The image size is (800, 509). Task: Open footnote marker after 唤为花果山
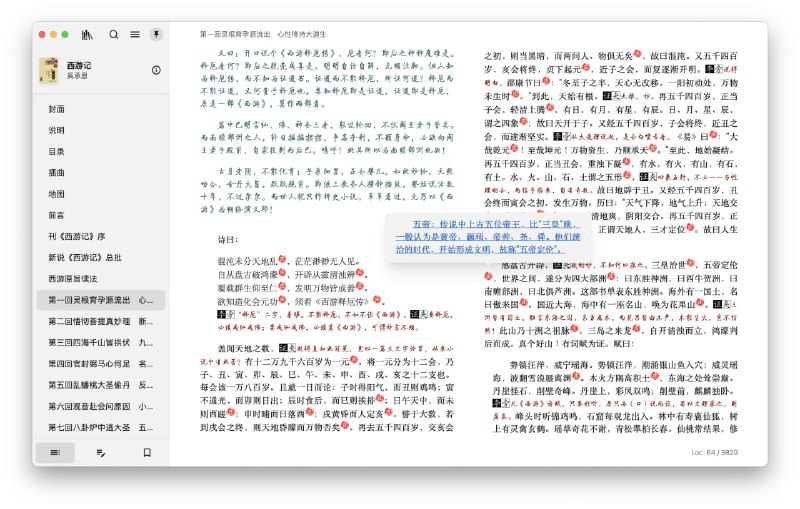(700, 303)
